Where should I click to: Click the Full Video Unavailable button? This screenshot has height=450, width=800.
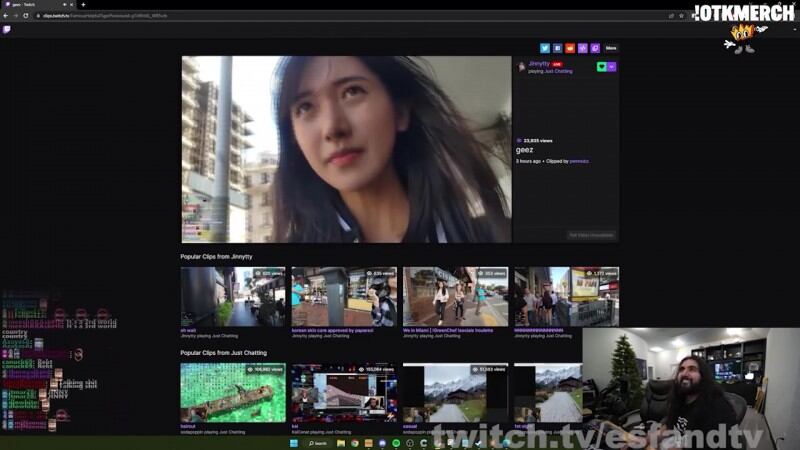point(591,235)
